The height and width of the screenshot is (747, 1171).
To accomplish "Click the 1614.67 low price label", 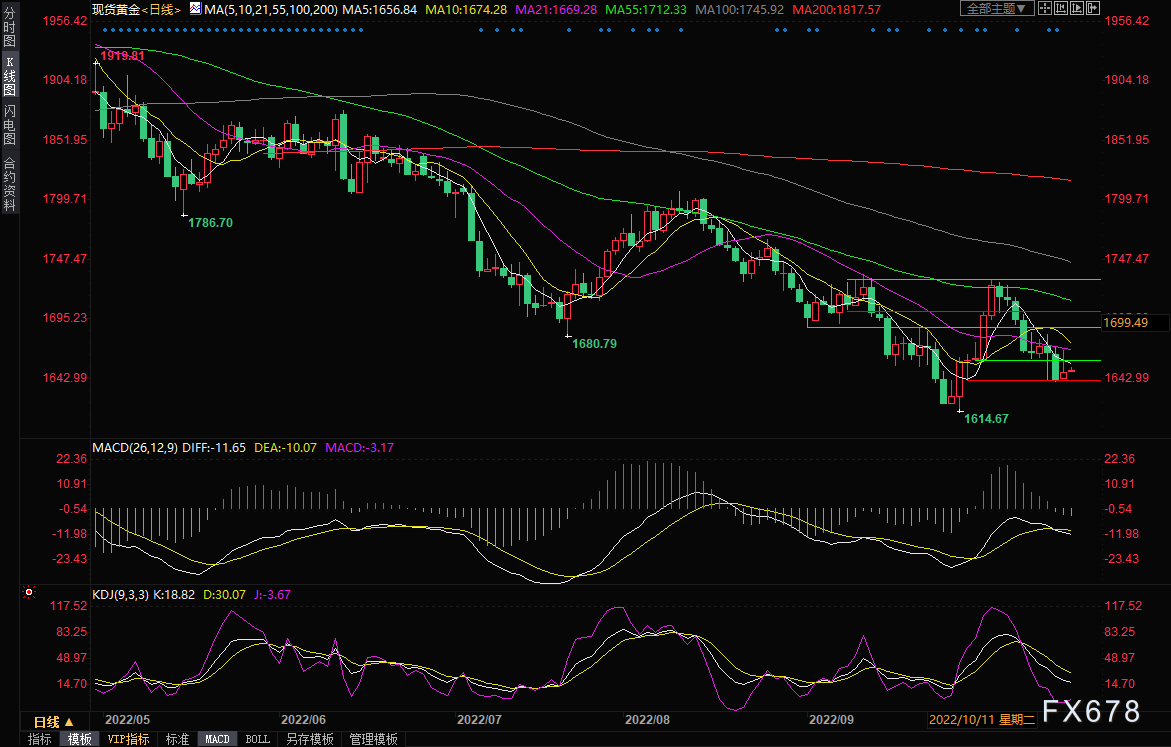I will point(986,418).
